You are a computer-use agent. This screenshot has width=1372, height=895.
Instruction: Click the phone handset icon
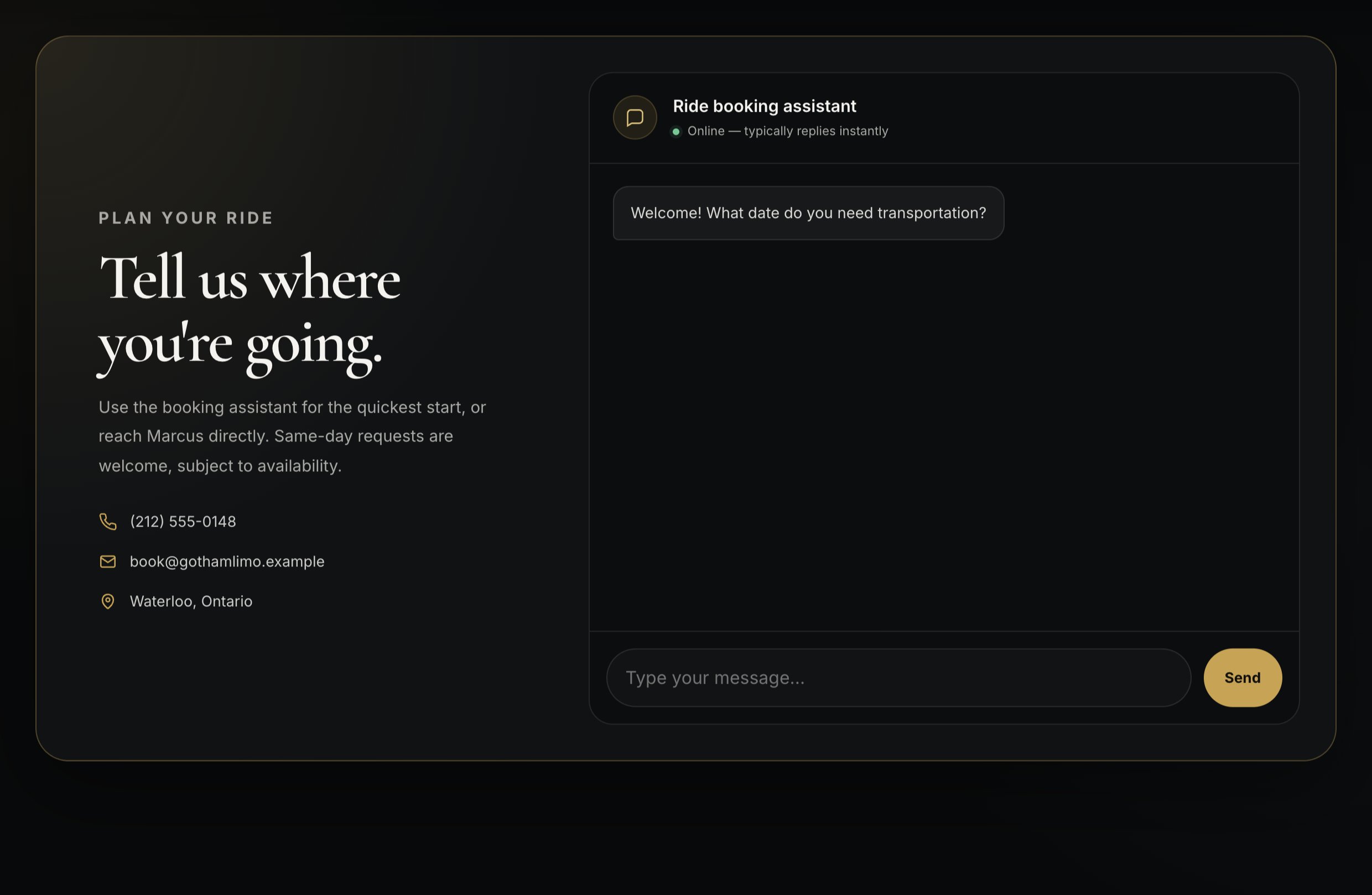[x=108, y=522]
